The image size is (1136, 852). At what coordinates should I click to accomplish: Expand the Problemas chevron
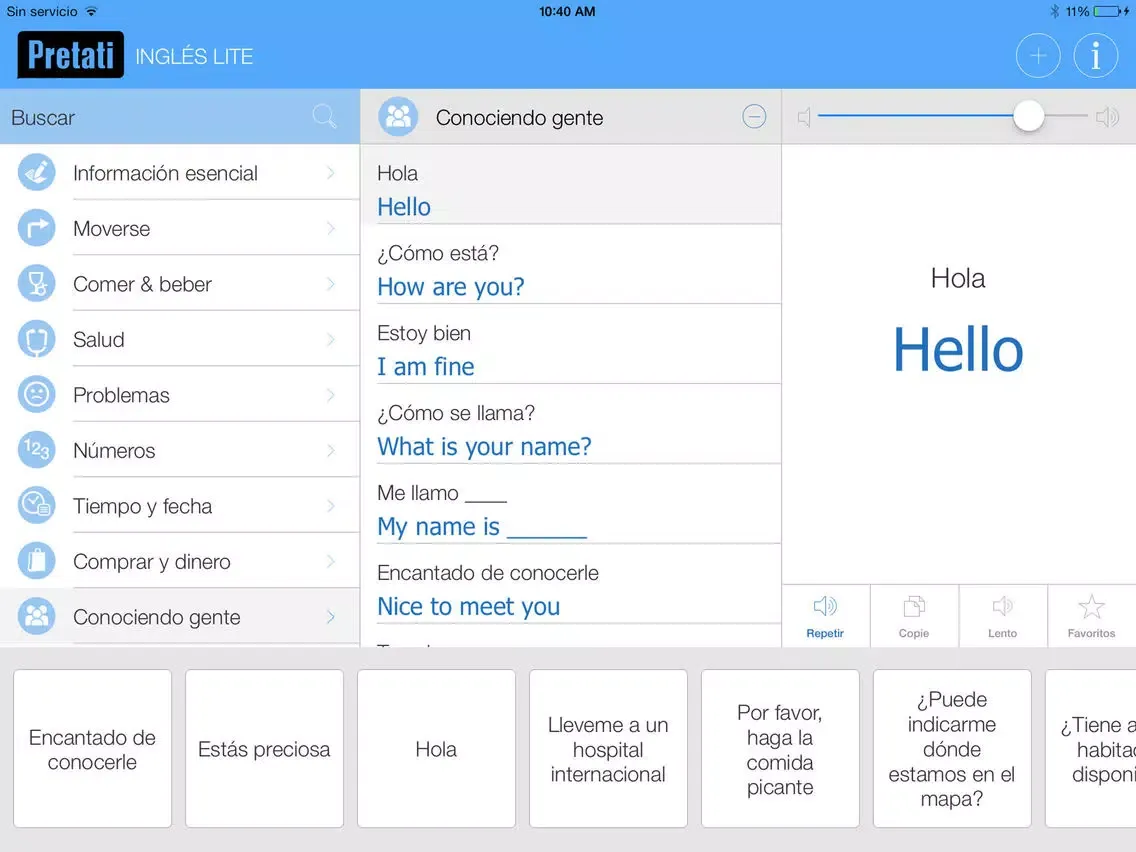pyautogui.click(x=330, y=395)
